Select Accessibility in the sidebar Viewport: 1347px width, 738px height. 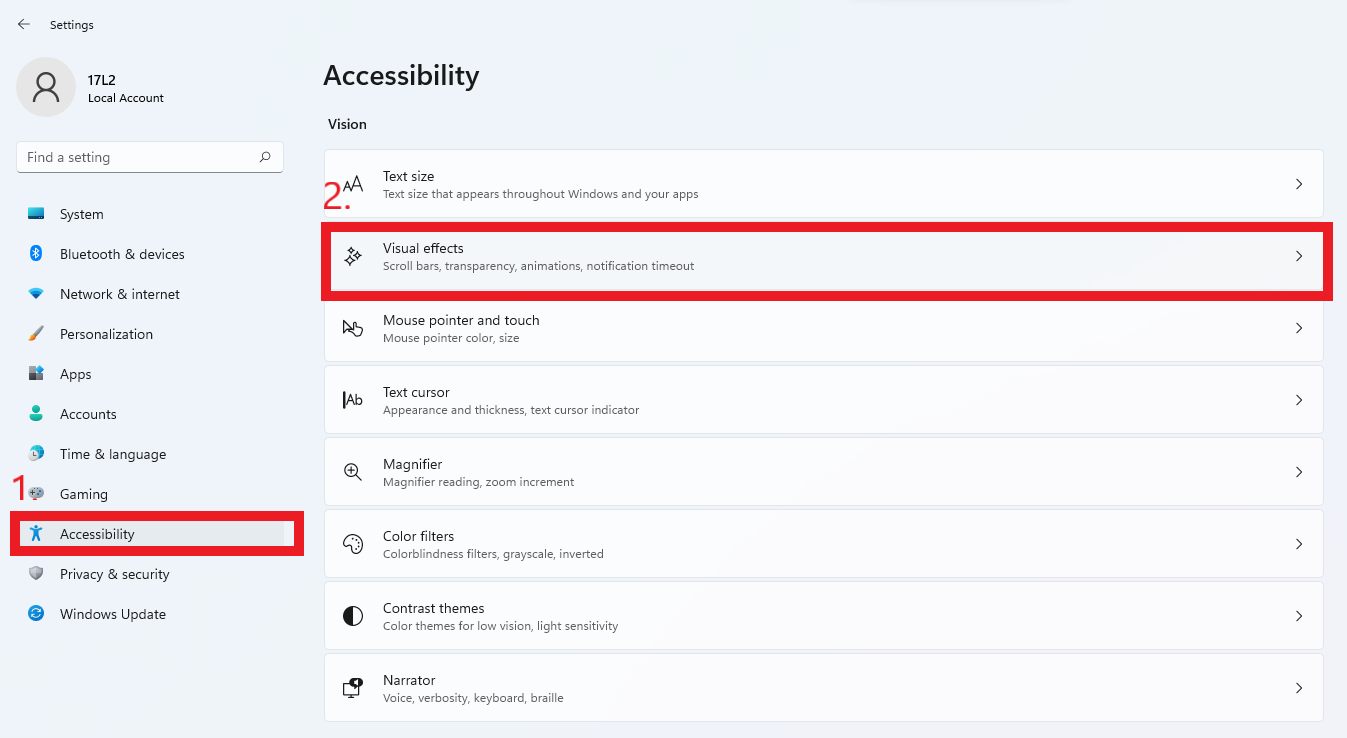click(x=97, y=534)
